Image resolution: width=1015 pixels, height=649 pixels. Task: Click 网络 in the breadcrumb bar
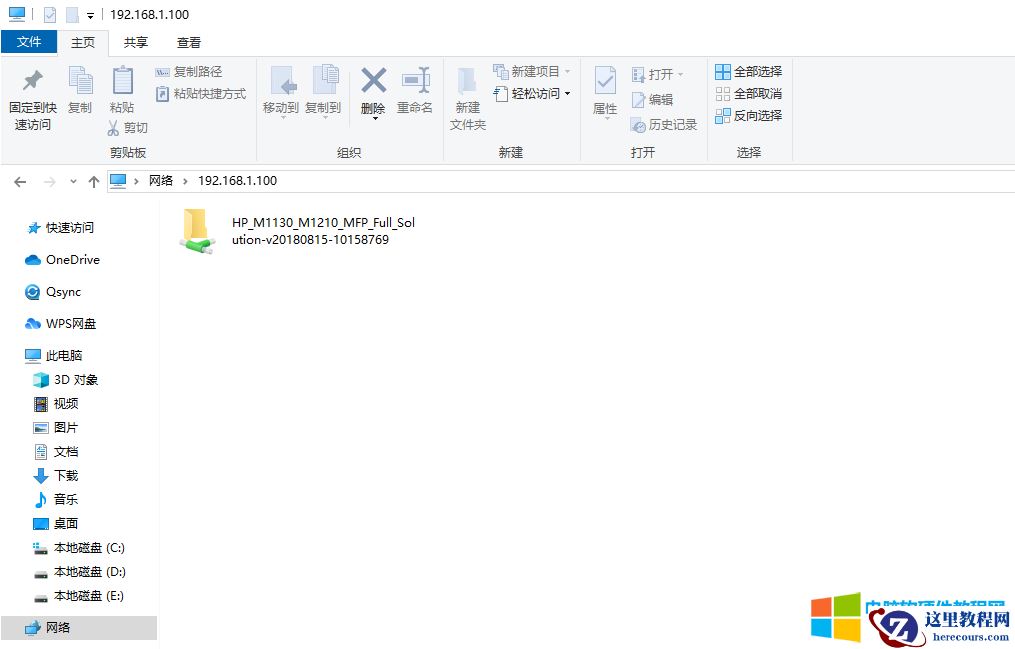(159, 181)
